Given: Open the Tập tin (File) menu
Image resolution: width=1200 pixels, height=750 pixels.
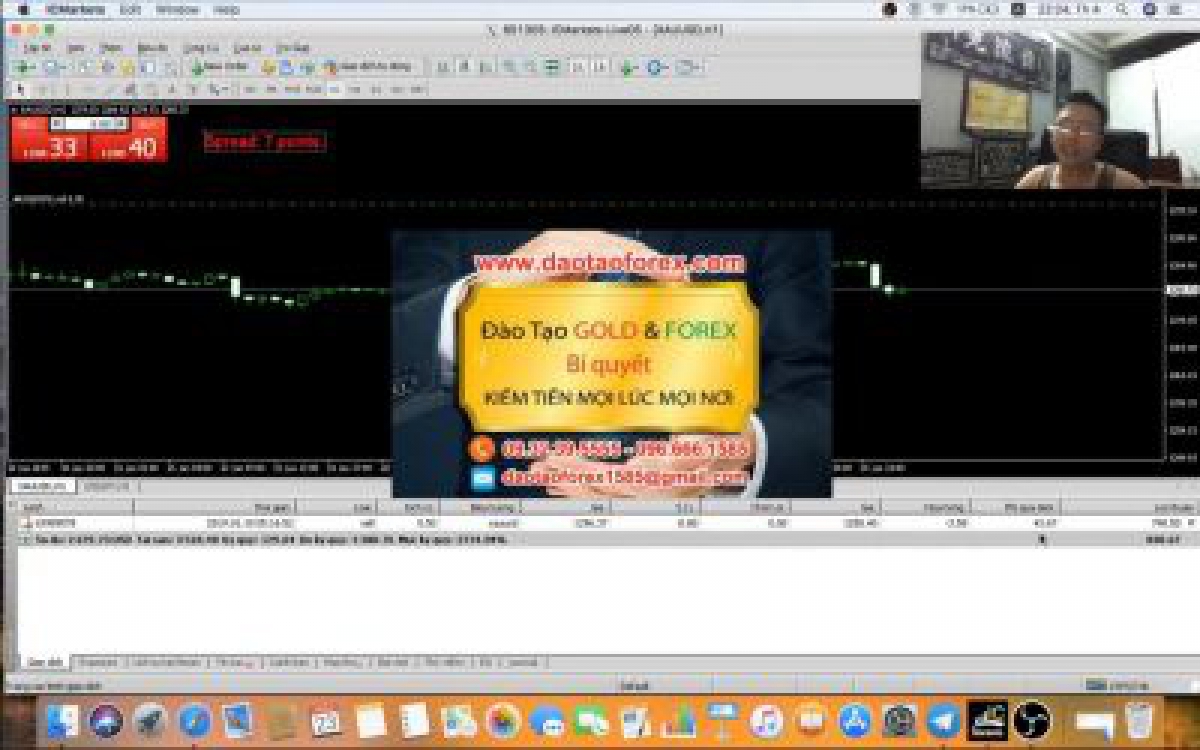Looking at the screenshot, I should coord(37,48).
